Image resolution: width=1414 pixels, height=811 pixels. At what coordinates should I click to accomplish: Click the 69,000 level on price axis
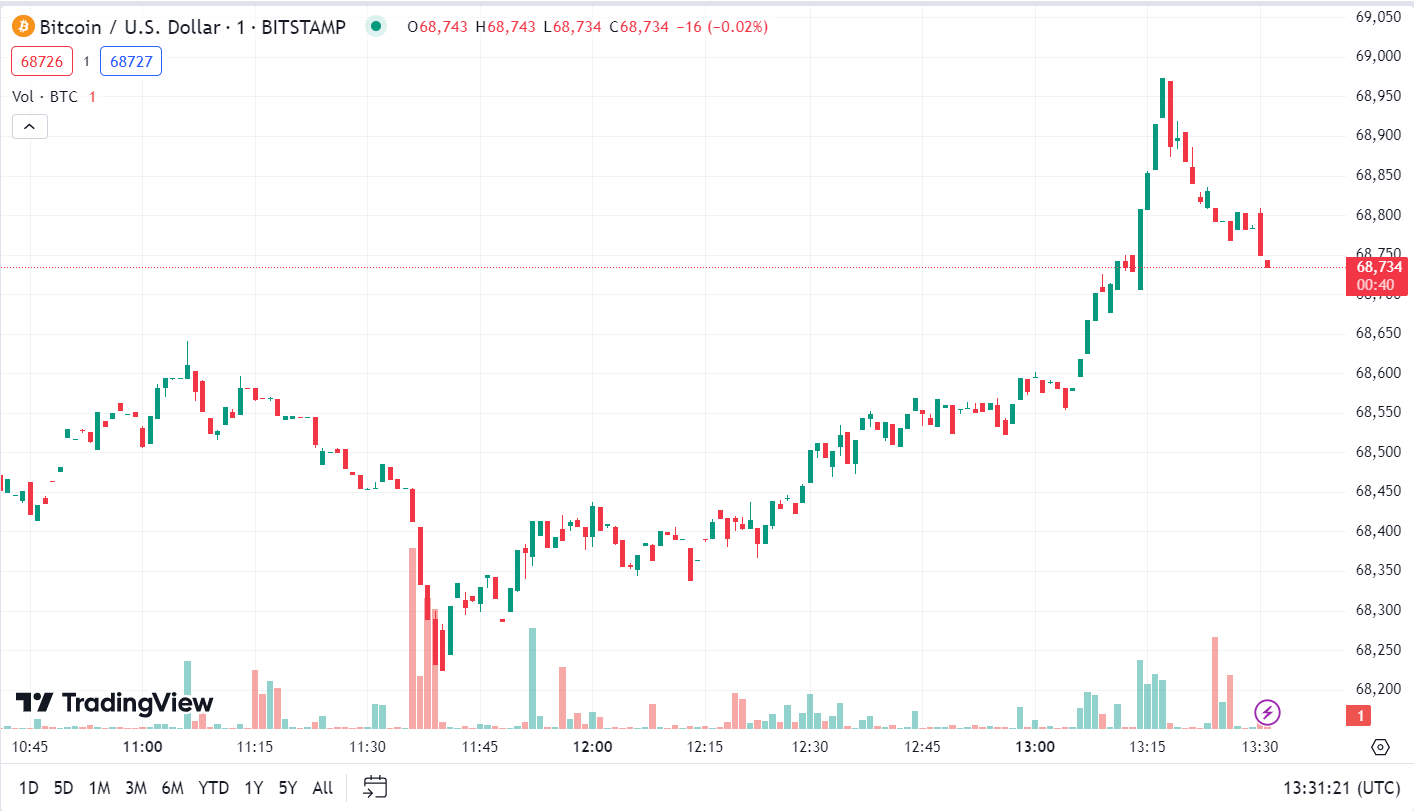tap(1377, 56)
